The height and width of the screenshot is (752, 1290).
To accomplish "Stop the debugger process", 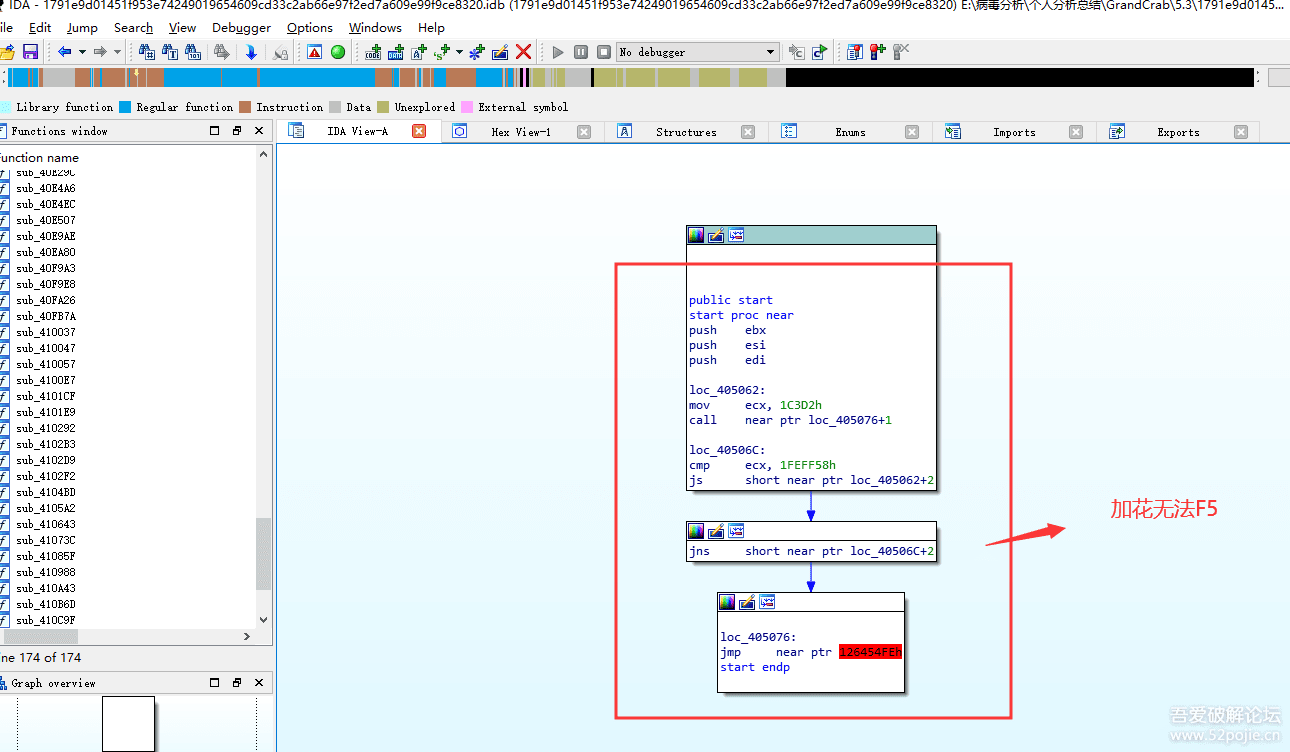I will click(x=604, y=51).
